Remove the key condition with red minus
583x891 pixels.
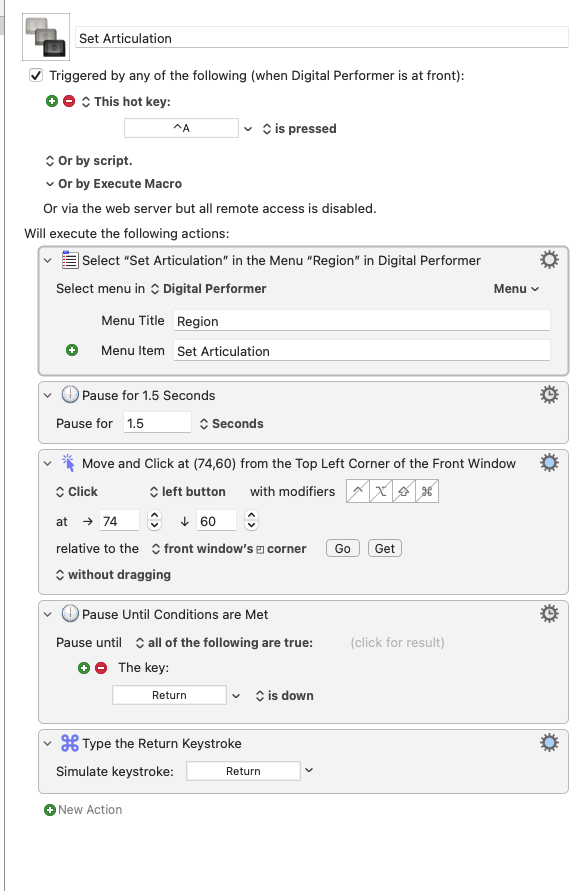[101, 668]
